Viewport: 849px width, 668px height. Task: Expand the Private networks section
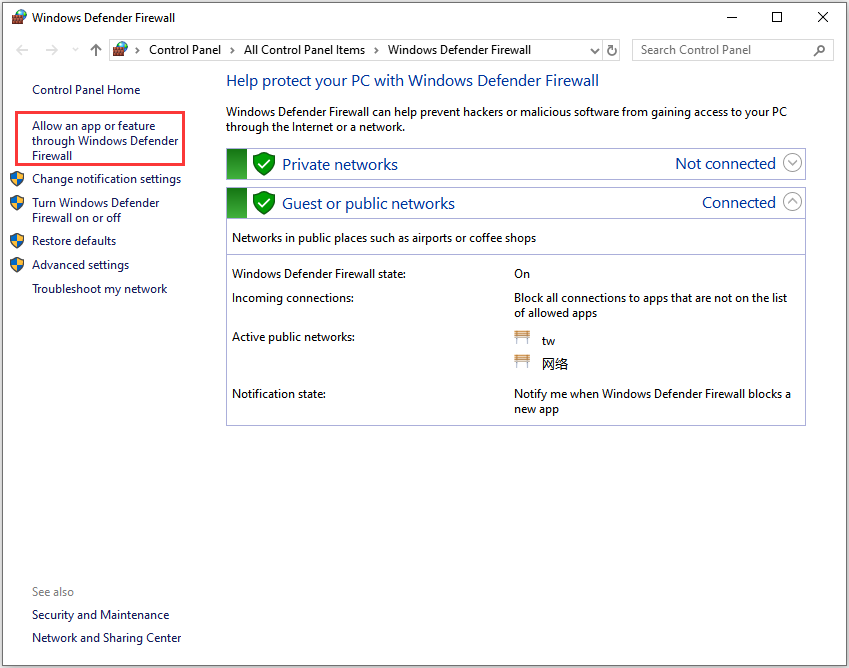(x=792, y=163)
